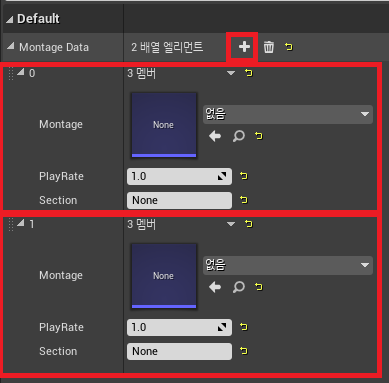Collapse the Default category
The image size is (389, 383).
pyautogui.click(x=10, y=20)
